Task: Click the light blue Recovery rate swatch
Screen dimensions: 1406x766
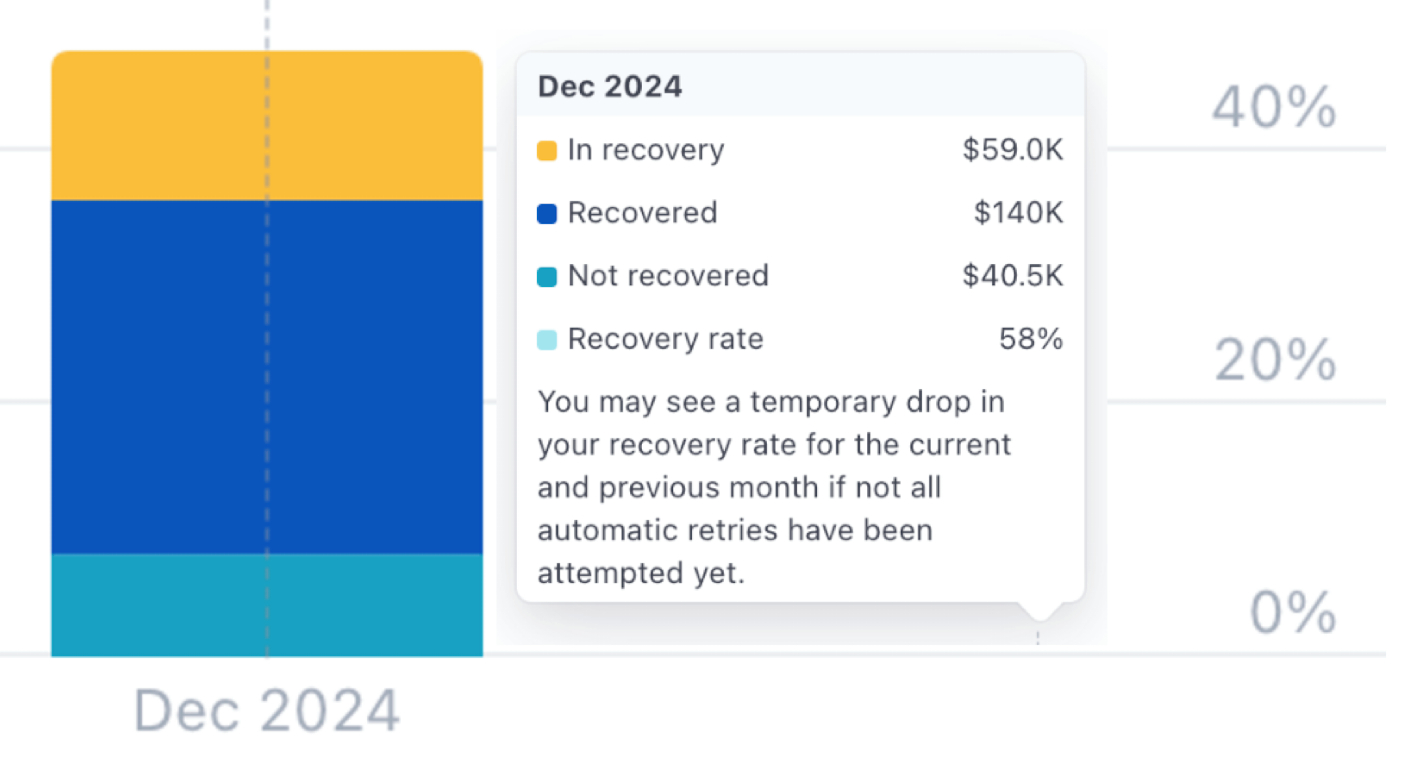Action: click(547, 340)
